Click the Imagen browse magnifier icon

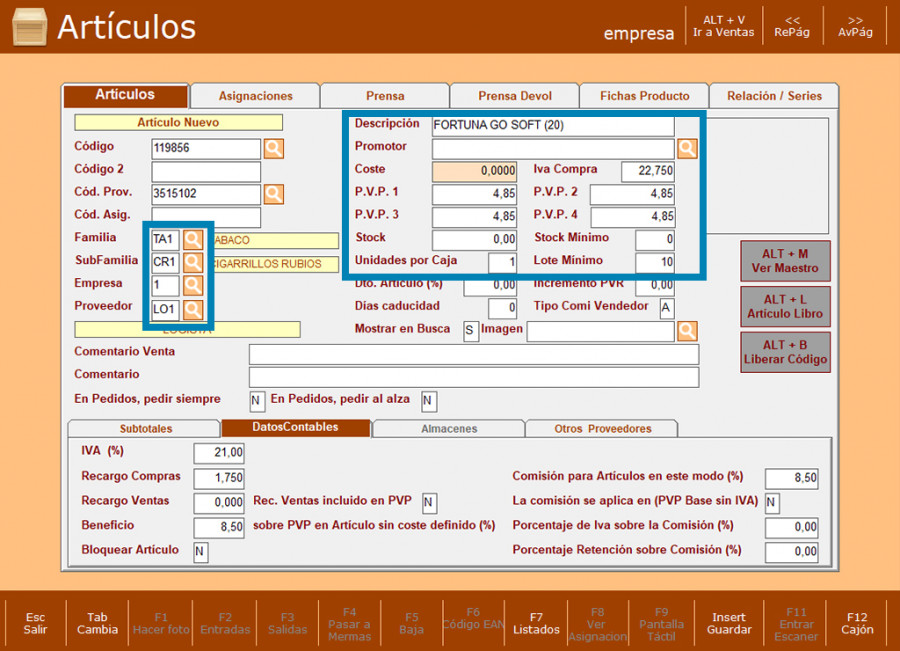(x=687, y=331)
